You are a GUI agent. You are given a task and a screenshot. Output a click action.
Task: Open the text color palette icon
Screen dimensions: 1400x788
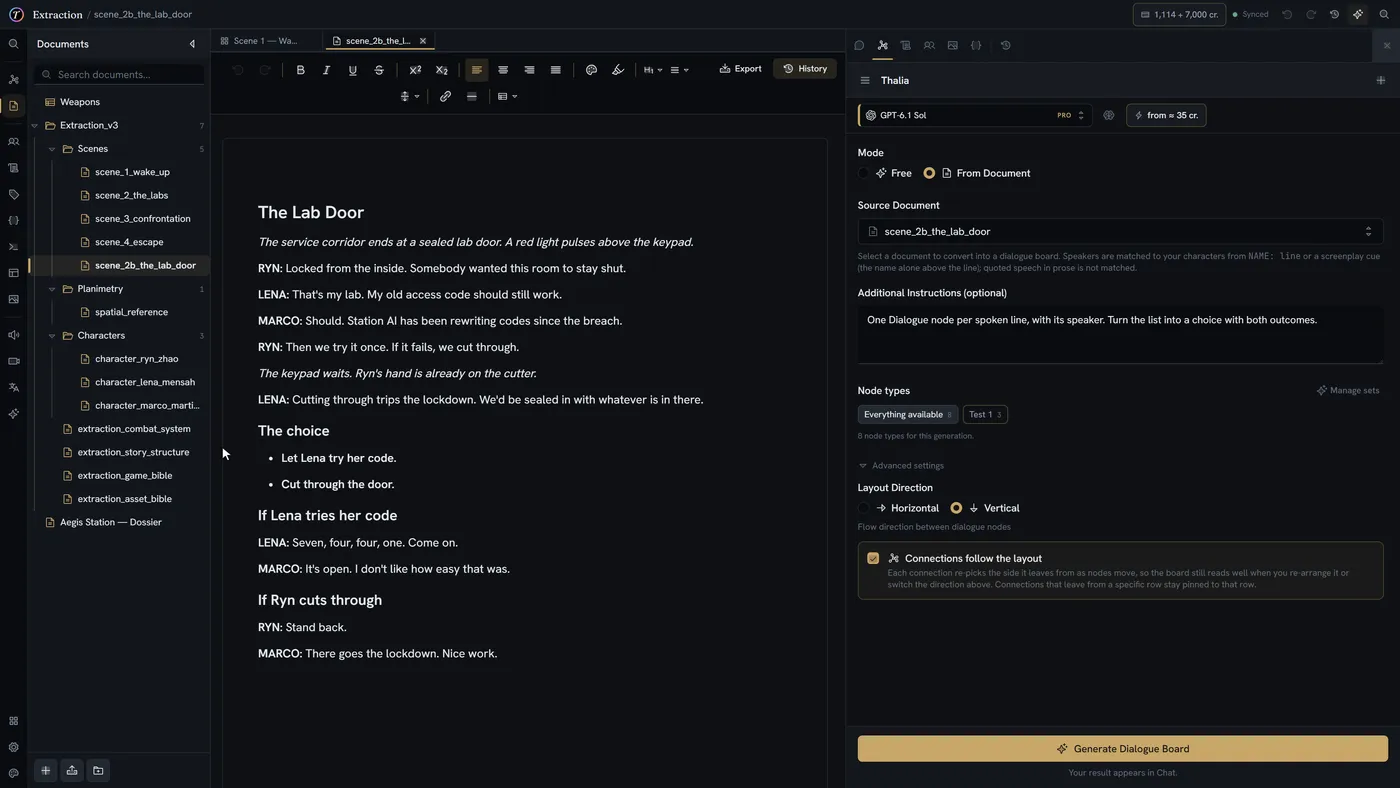point(591,70)
